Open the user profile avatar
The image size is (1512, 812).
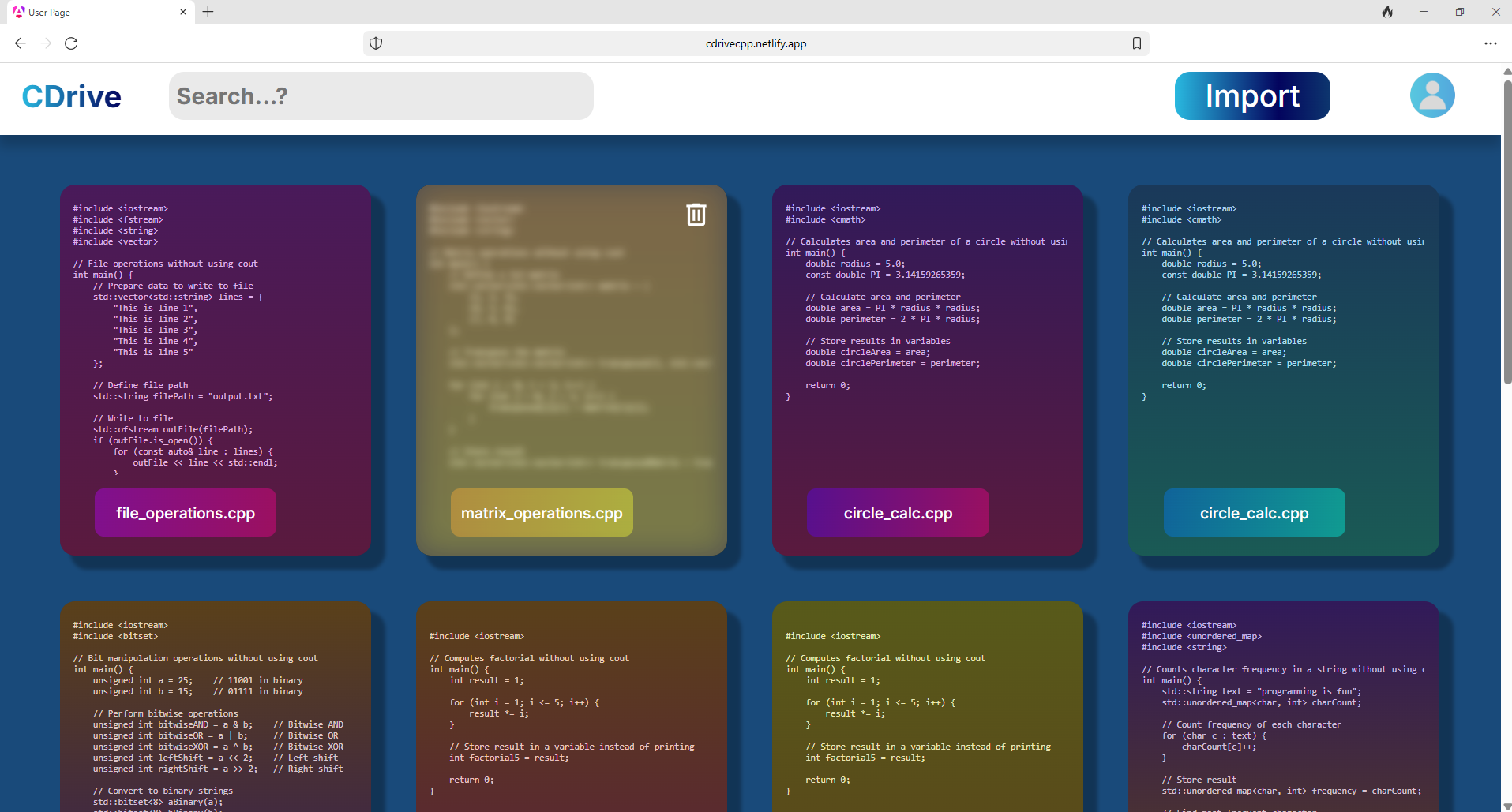pos(1432,95)
